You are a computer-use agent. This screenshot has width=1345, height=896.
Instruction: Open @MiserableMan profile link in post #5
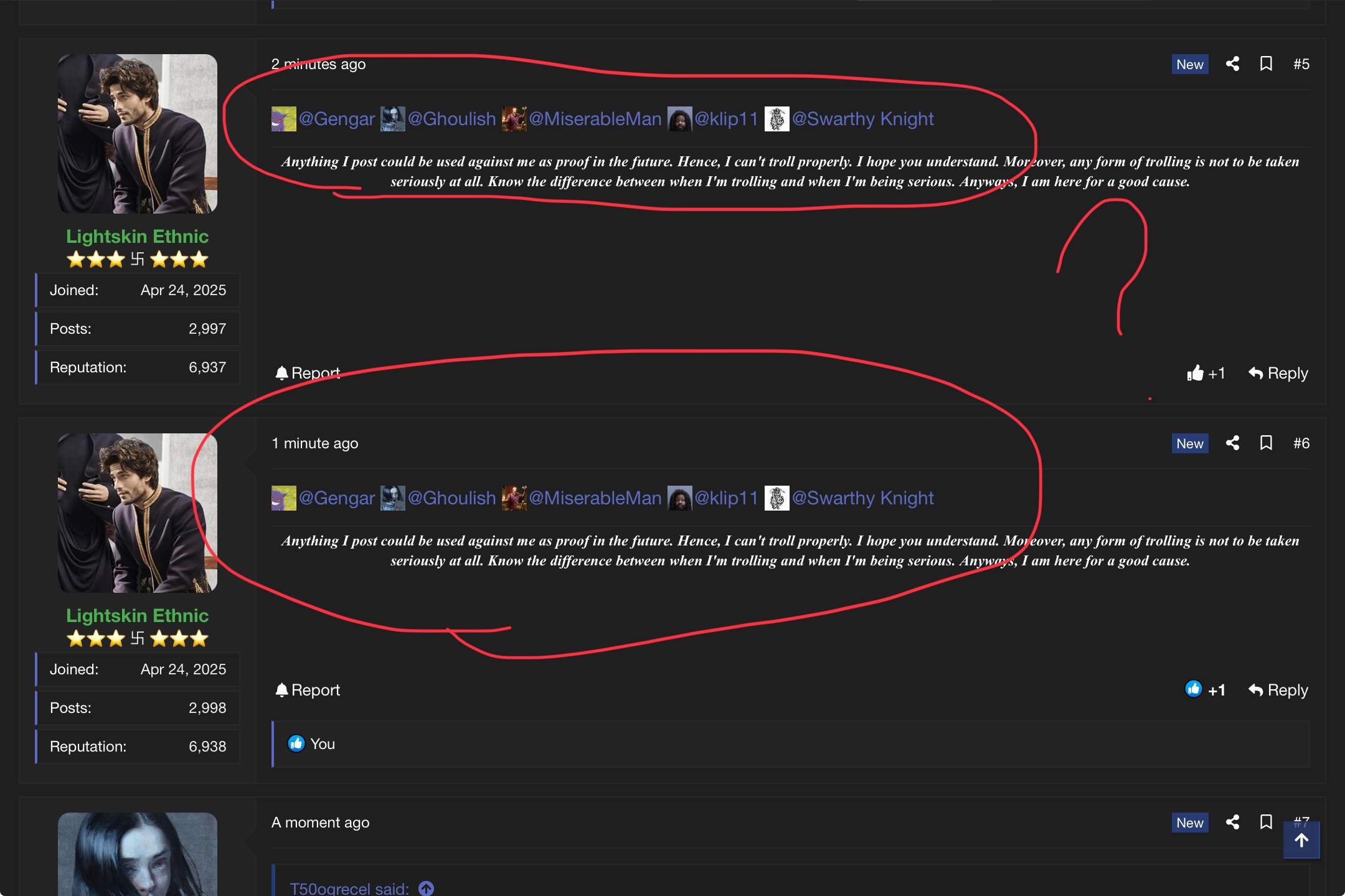coord(595,119)
